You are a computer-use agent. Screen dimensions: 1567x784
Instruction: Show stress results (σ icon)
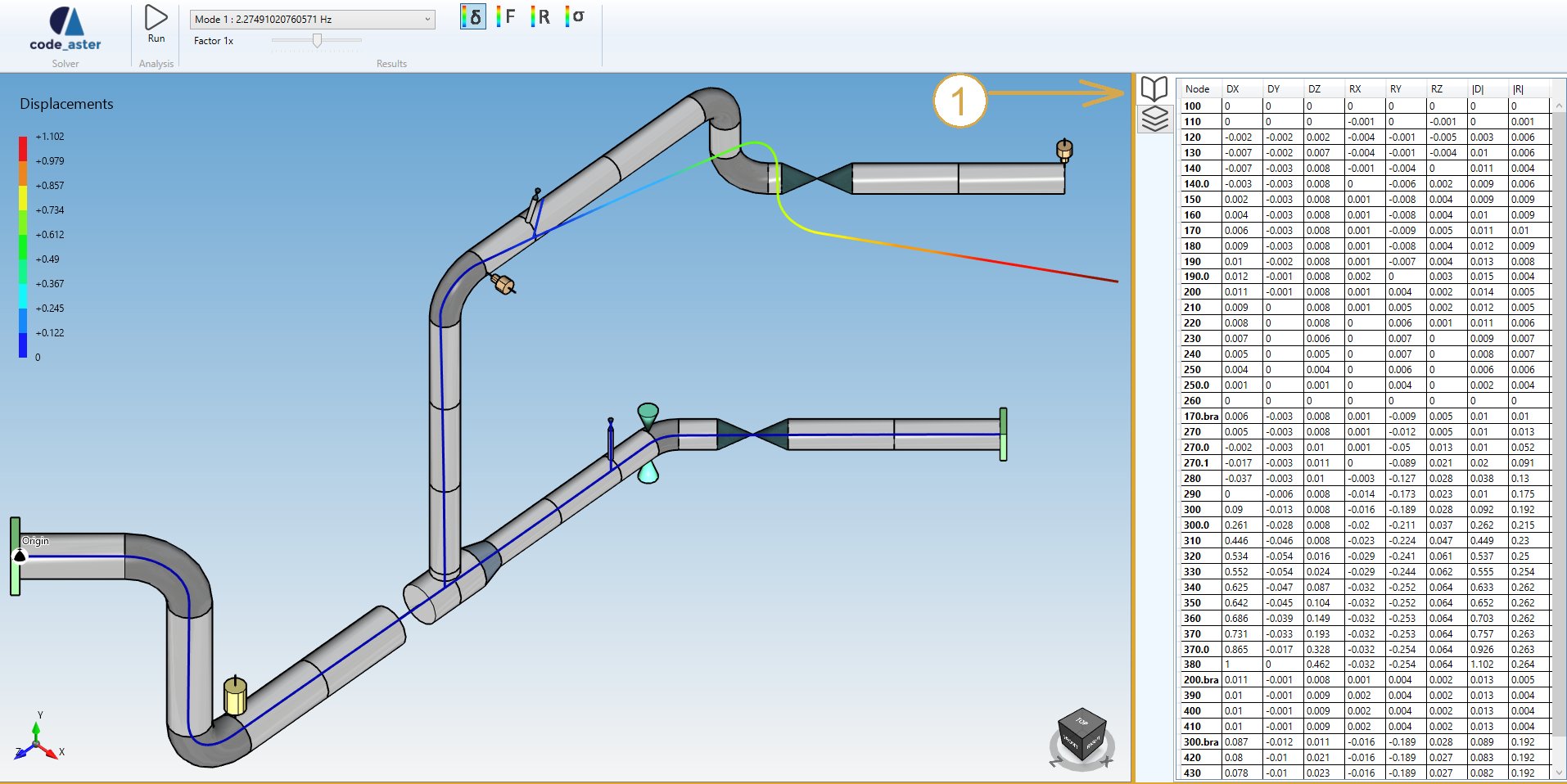click(x=575, y=16)
